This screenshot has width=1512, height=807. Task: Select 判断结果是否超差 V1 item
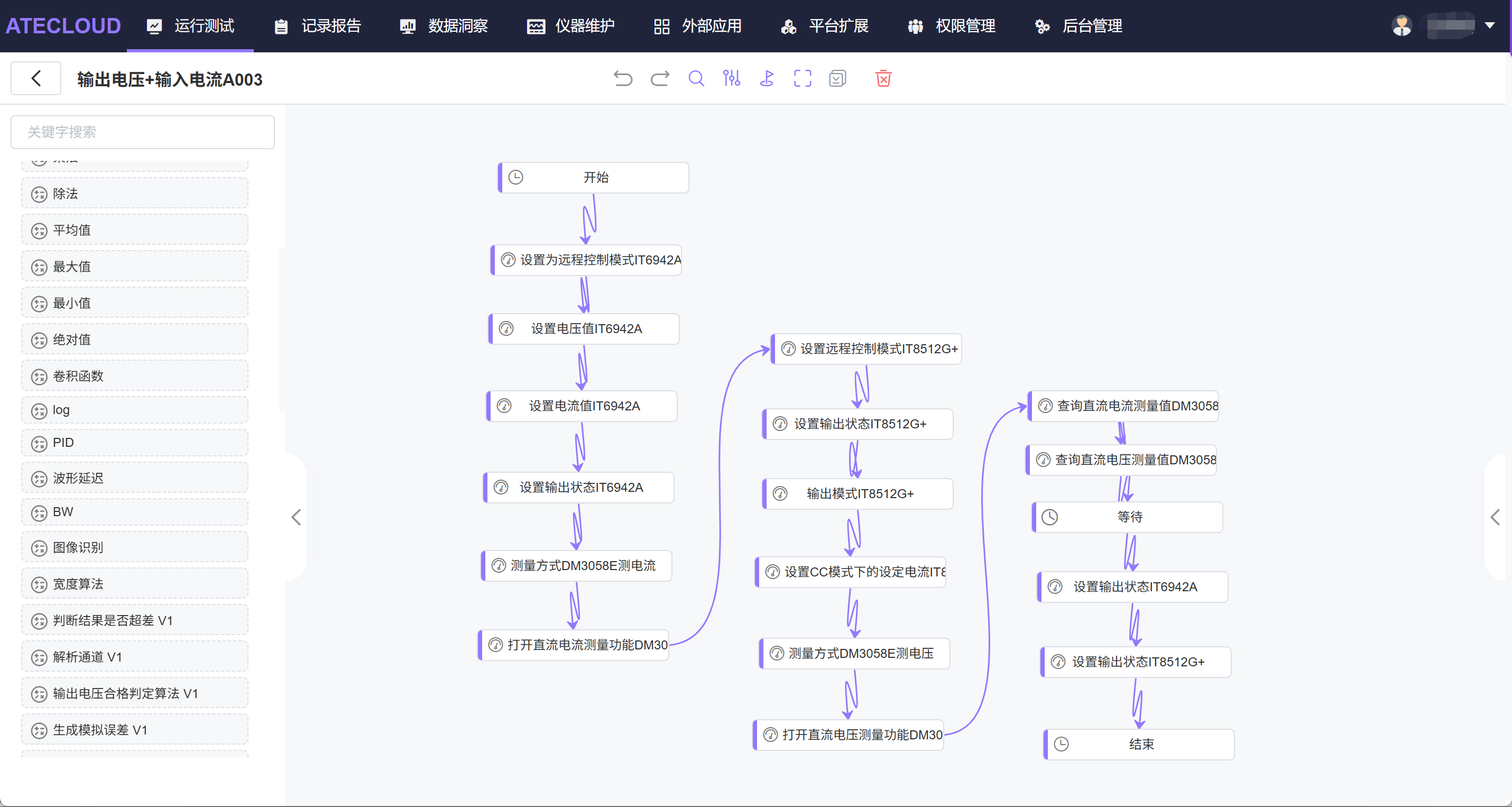tap(135, 620)
